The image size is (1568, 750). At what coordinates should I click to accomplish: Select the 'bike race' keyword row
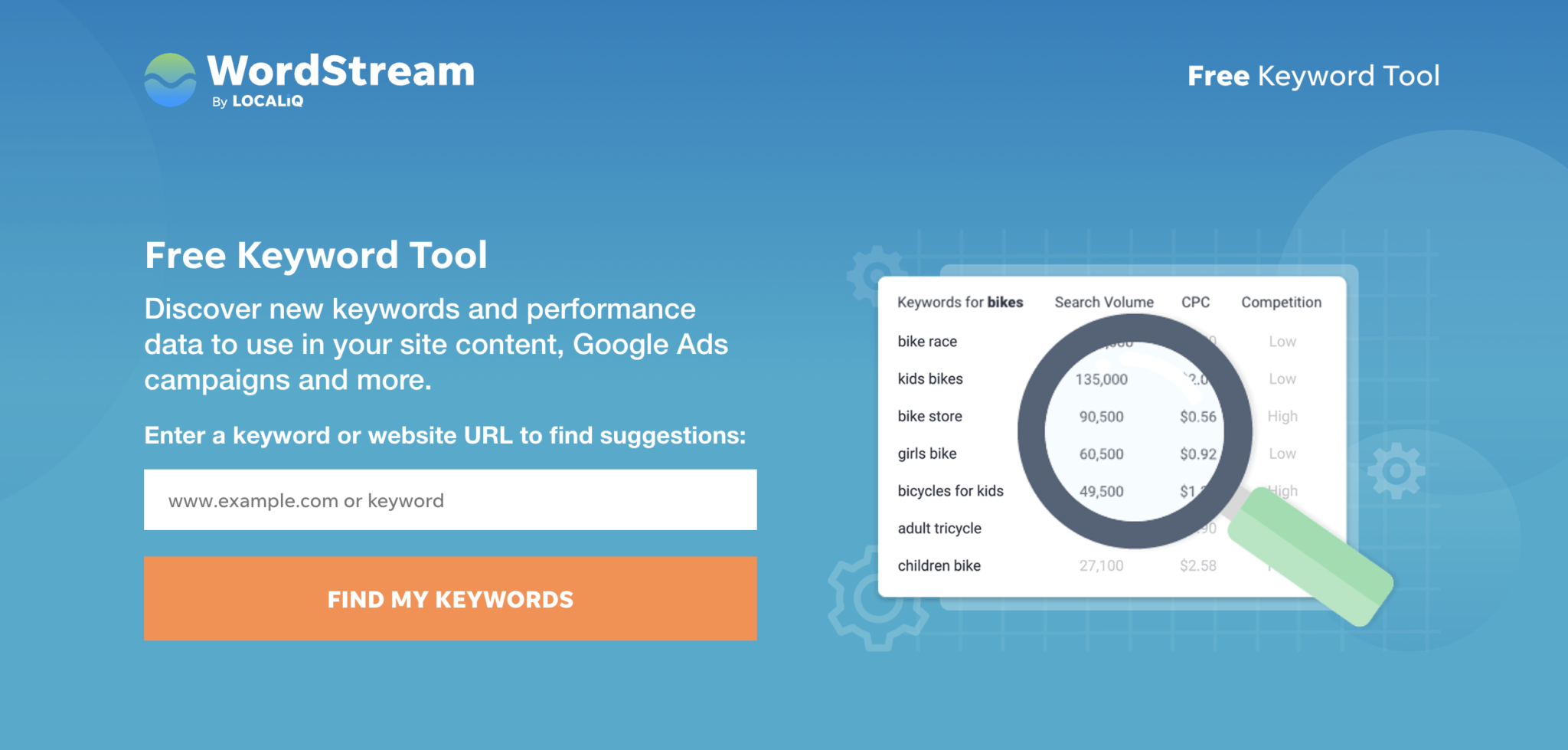click(926, 342)
